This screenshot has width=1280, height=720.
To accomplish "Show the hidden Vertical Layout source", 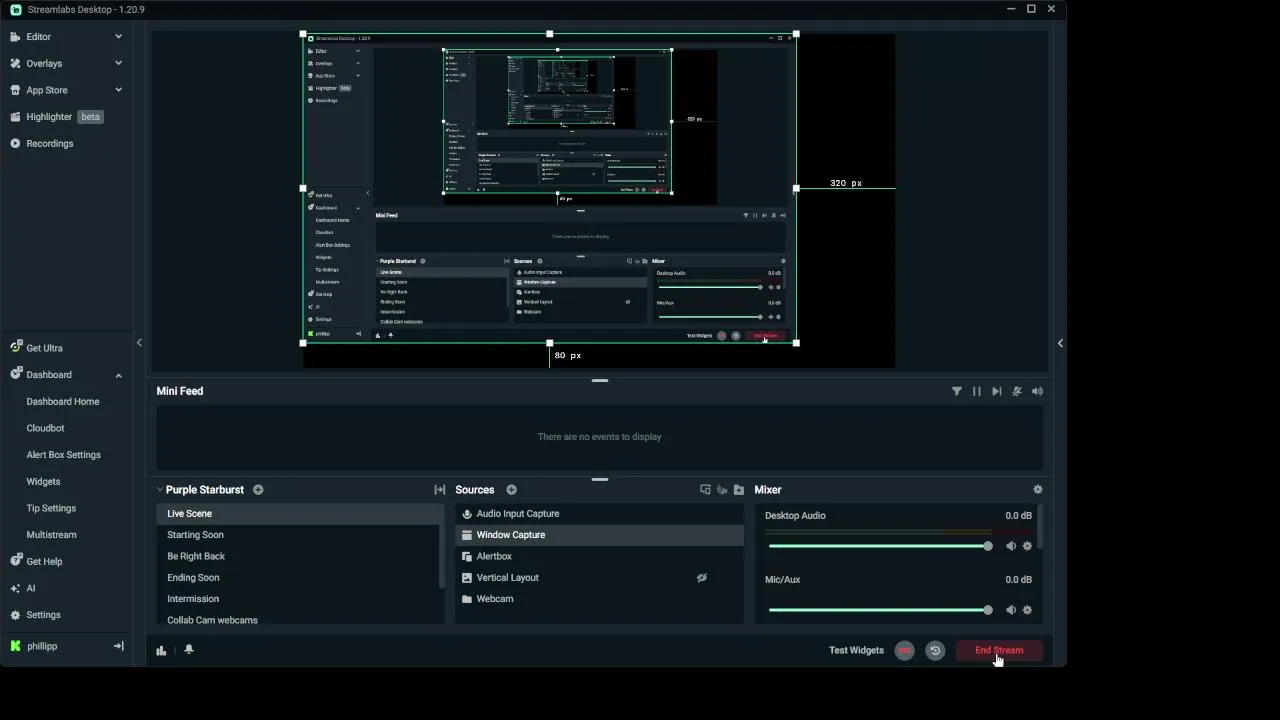I will [702, 577].
